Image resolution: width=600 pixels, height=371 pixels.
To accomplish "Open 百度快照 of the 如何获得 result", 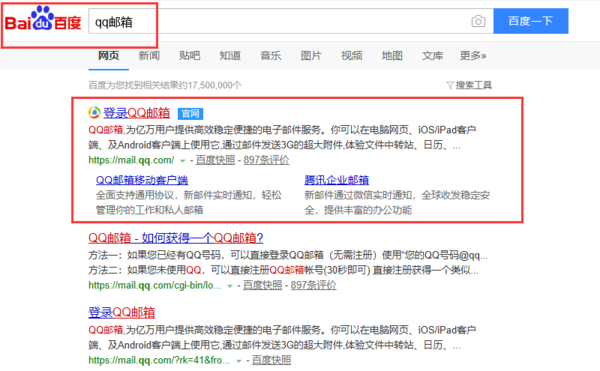I will click(x=262, y=285).
